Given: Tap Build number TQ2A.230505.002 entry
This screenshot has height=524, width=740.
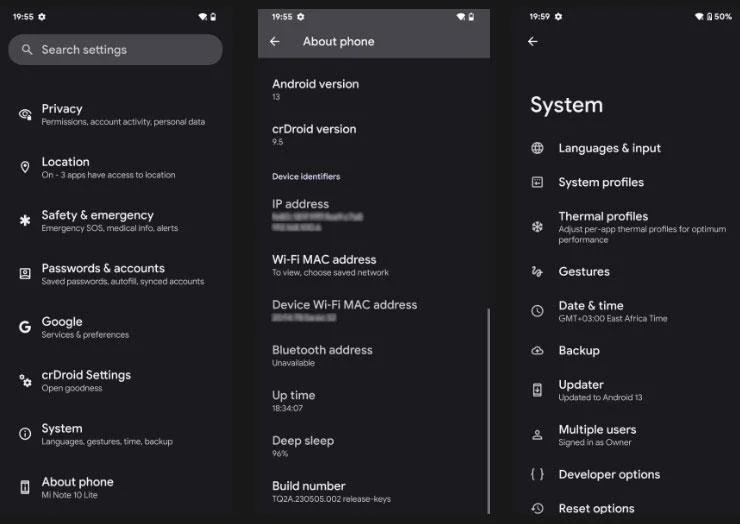Looking at the screenshot, I should point(374,492).
